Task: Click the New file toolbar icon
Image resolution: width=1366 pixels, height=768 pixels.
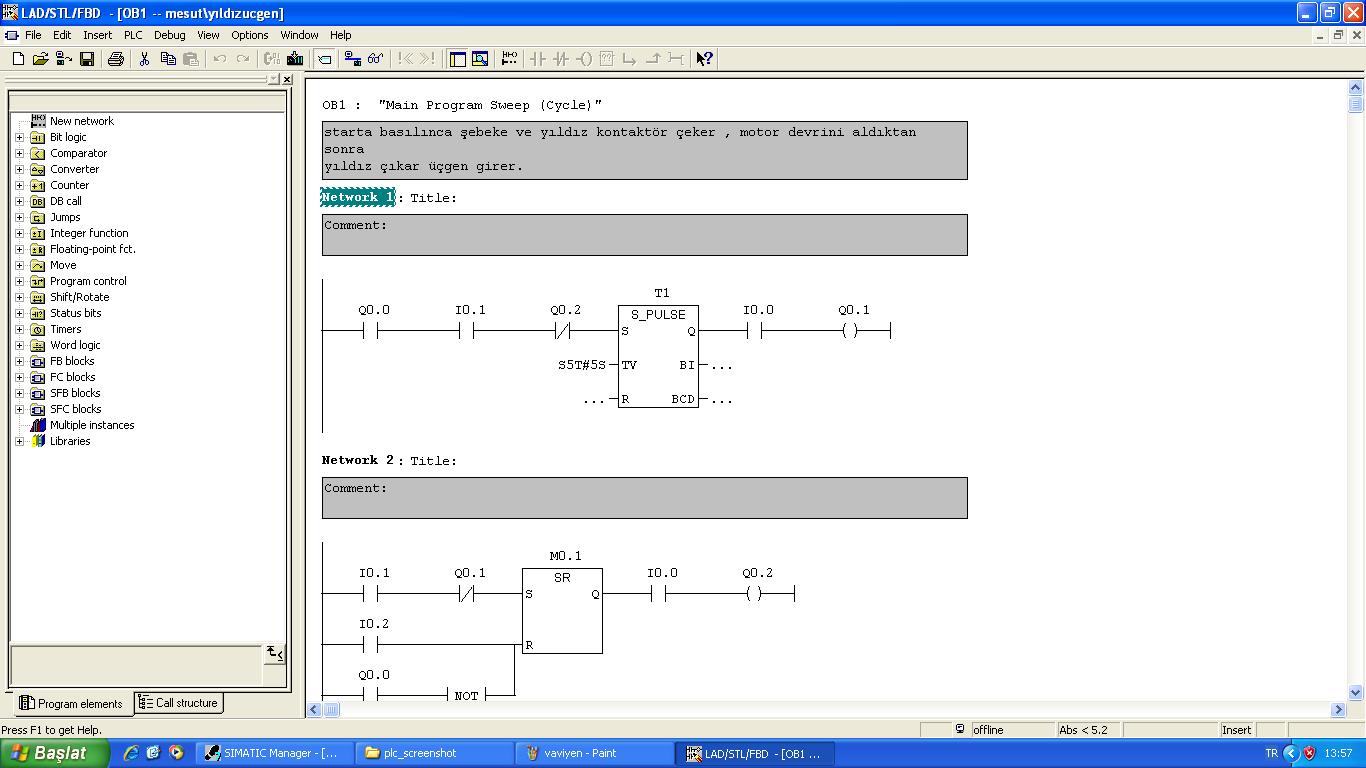Action: (x=18, y=59)
